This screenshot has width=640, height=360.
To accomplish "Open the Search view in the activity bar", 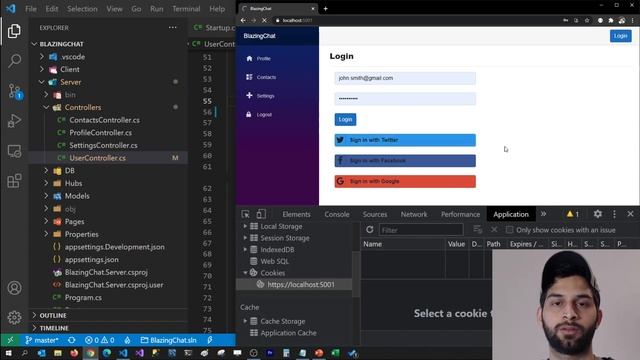I will (x=14, y=61).
